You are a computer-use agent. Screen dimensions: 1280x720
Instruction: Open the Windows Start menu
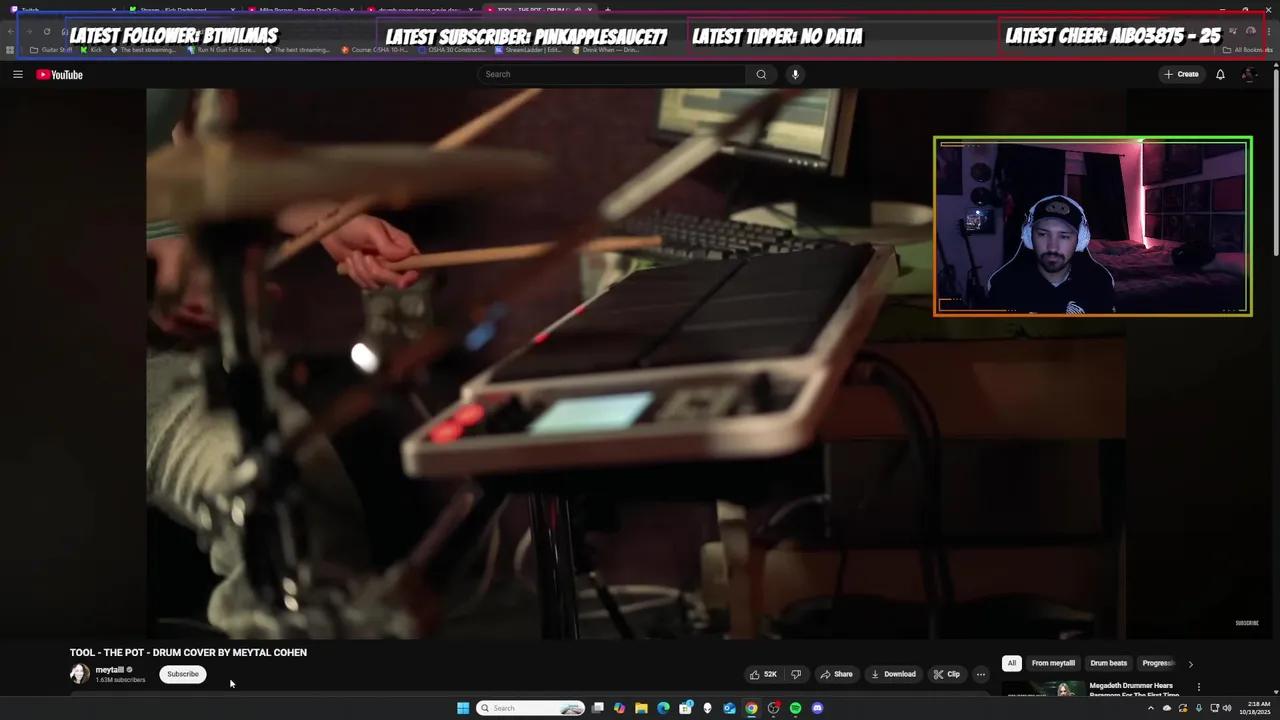[462, 708]
